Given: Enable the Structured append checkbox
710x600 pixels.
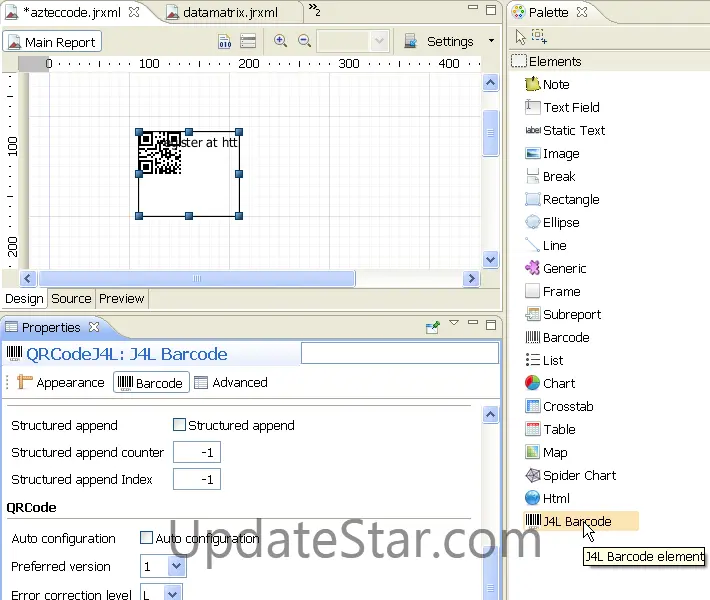Looking at the screenshot, I should click(179, 425).
